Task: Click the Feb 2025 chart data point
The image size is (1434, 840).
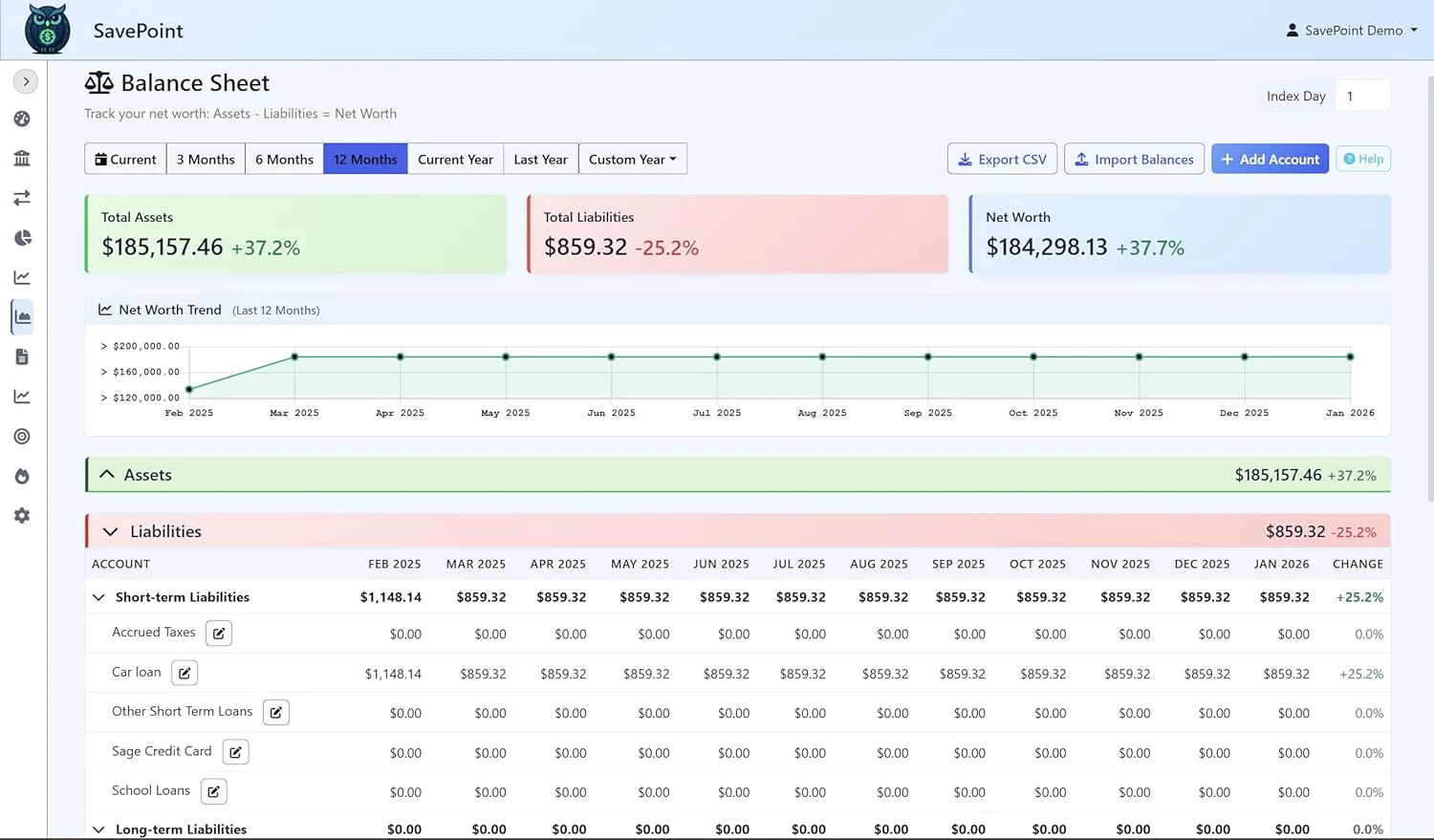Action: pos(189,389)
